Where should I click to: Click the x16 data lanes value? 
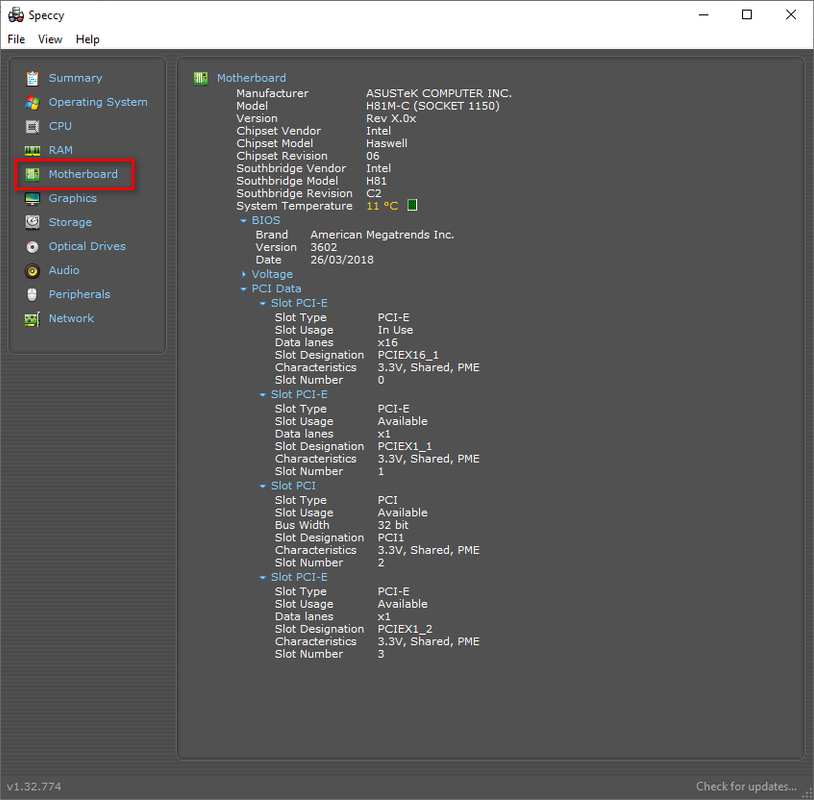(x=388, y=343)
